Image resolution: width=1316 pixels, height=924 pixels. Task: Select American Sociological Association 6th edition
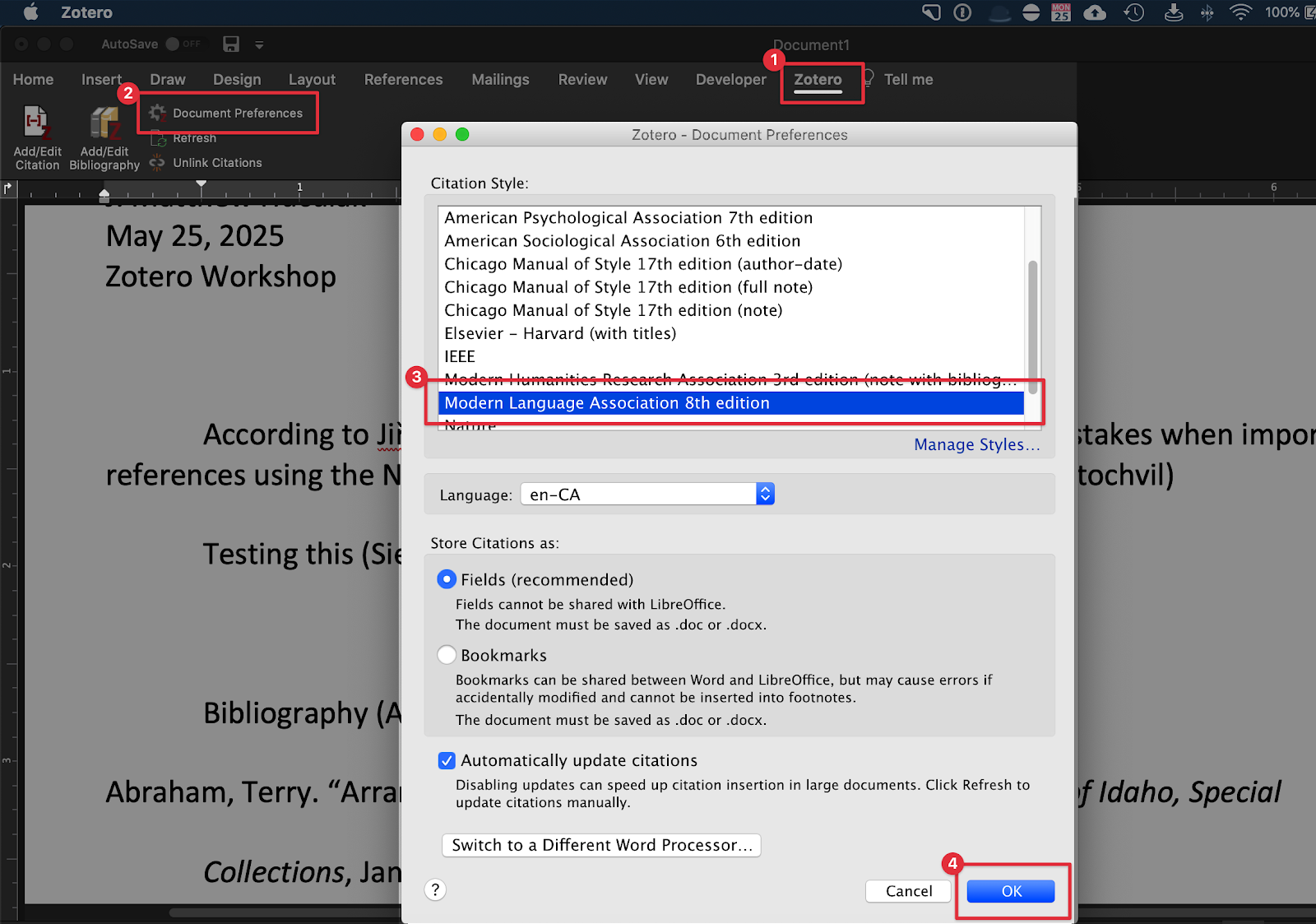pyautogui.click(x=731, y=240)
